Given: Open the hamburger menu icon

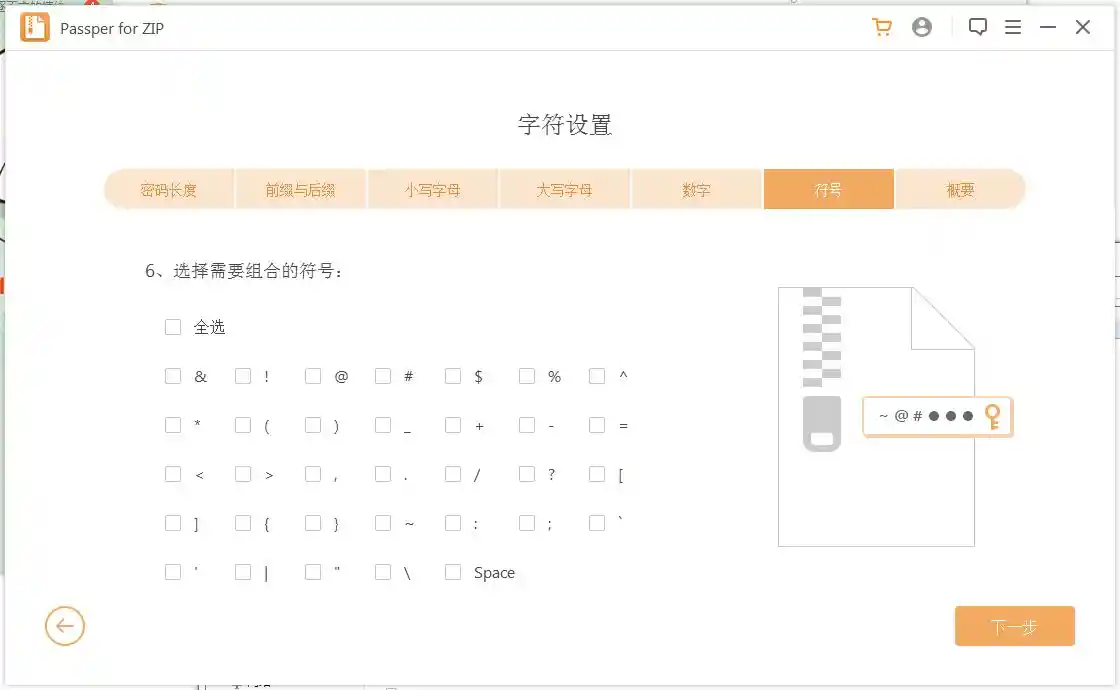Looking at the screenshot, I should (1013, 27).
